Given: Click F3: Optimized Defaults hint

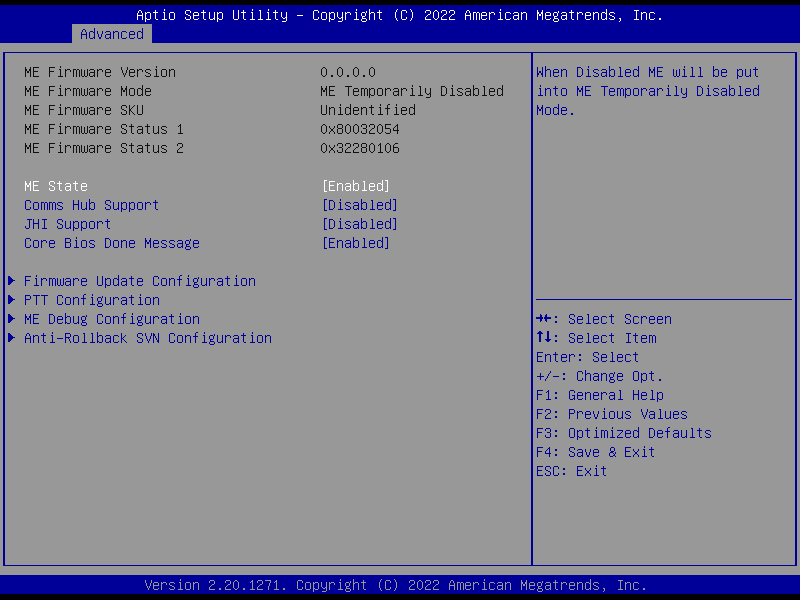Looking at the screenshot, I should pos(624,433).
